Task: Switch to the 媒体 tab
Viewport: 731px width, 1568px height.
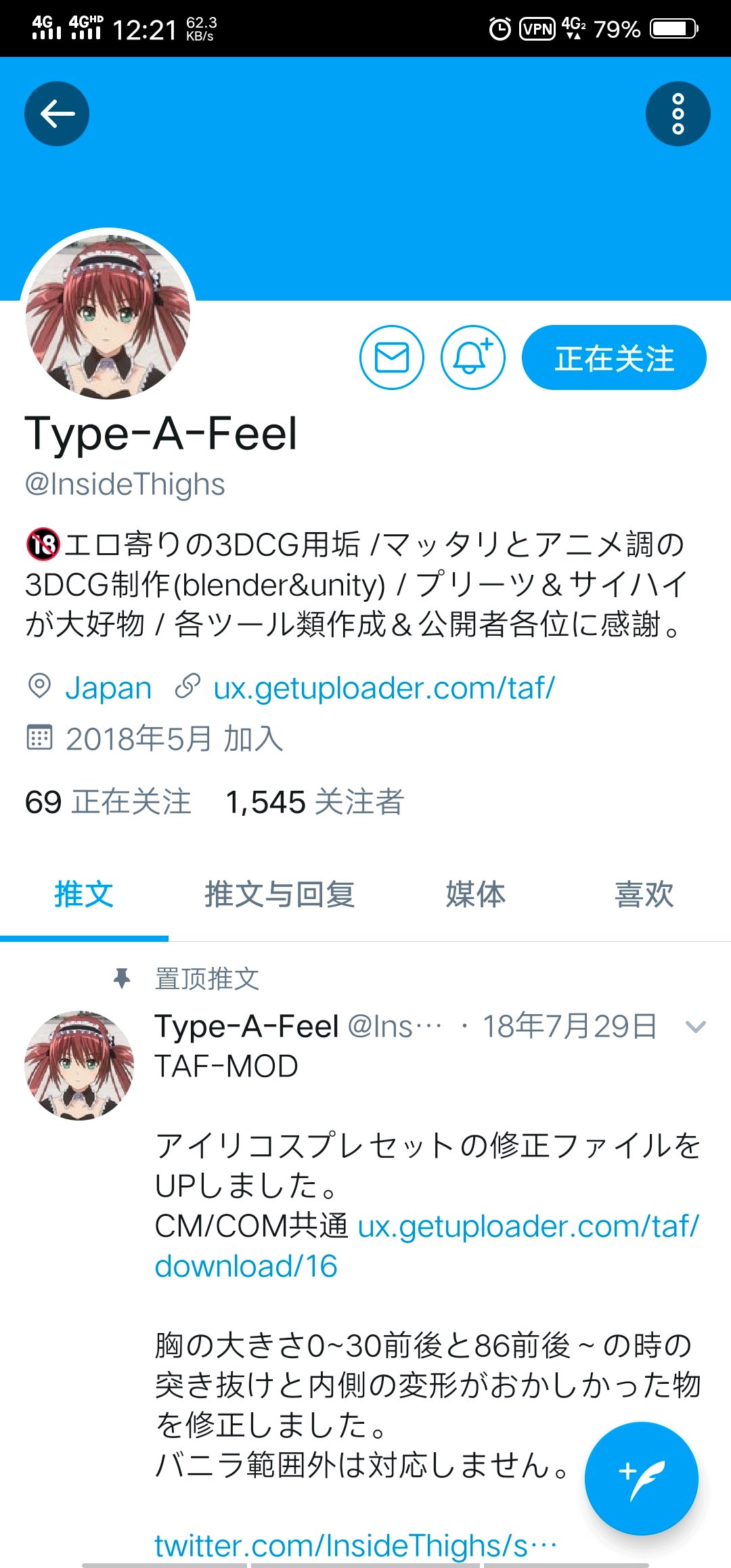Action: pos(475,894)
